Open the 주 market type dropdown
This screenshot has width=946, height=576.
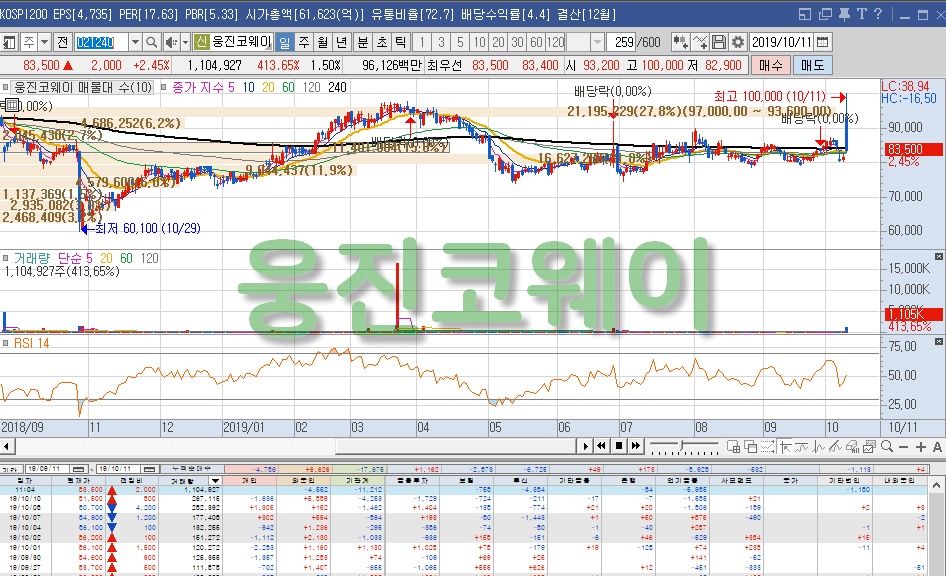(x=44, y=42)
